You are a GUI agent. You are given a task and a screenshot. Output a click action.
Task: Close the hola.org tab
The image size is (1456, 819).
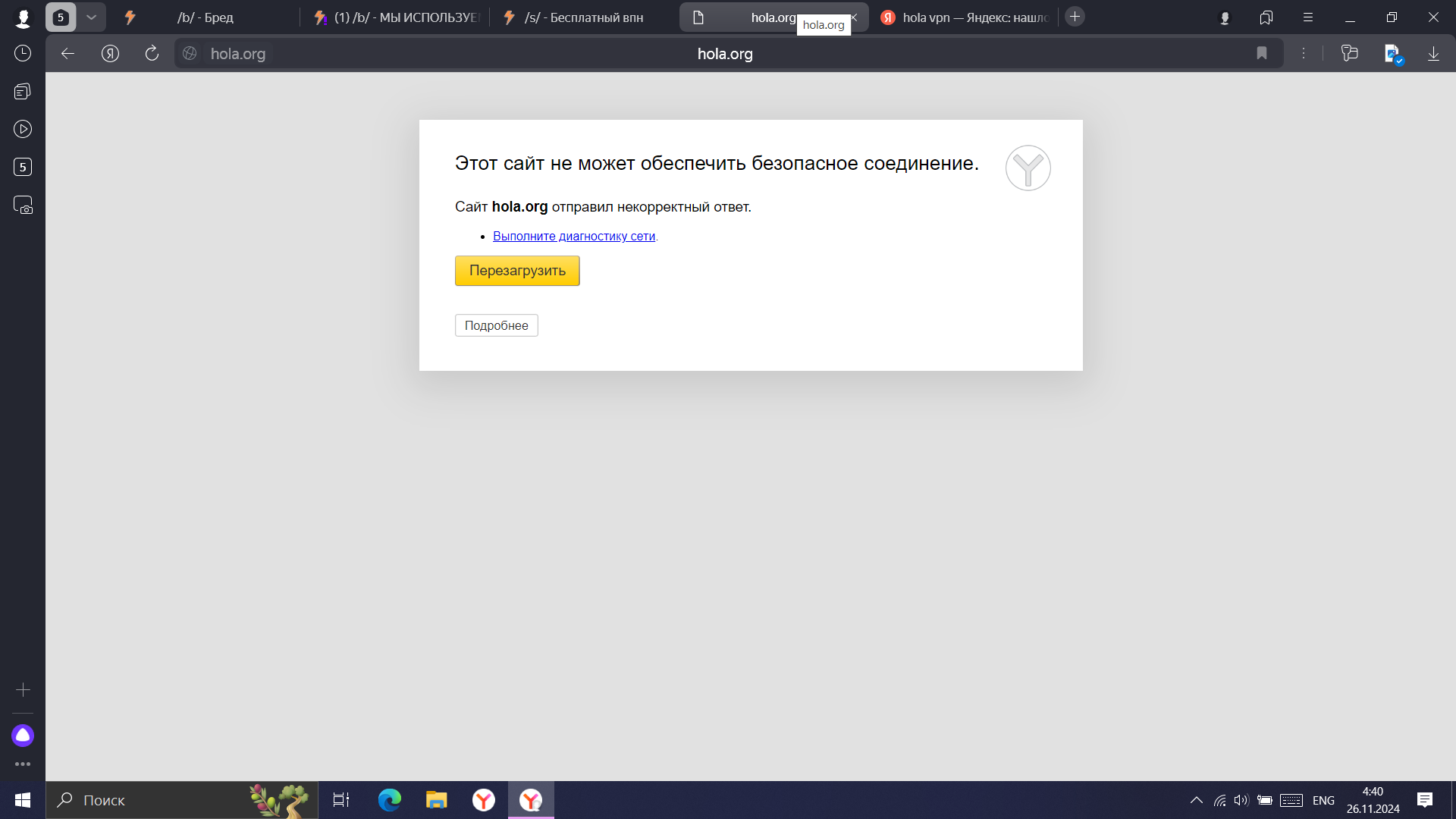[x=854, y=17]
